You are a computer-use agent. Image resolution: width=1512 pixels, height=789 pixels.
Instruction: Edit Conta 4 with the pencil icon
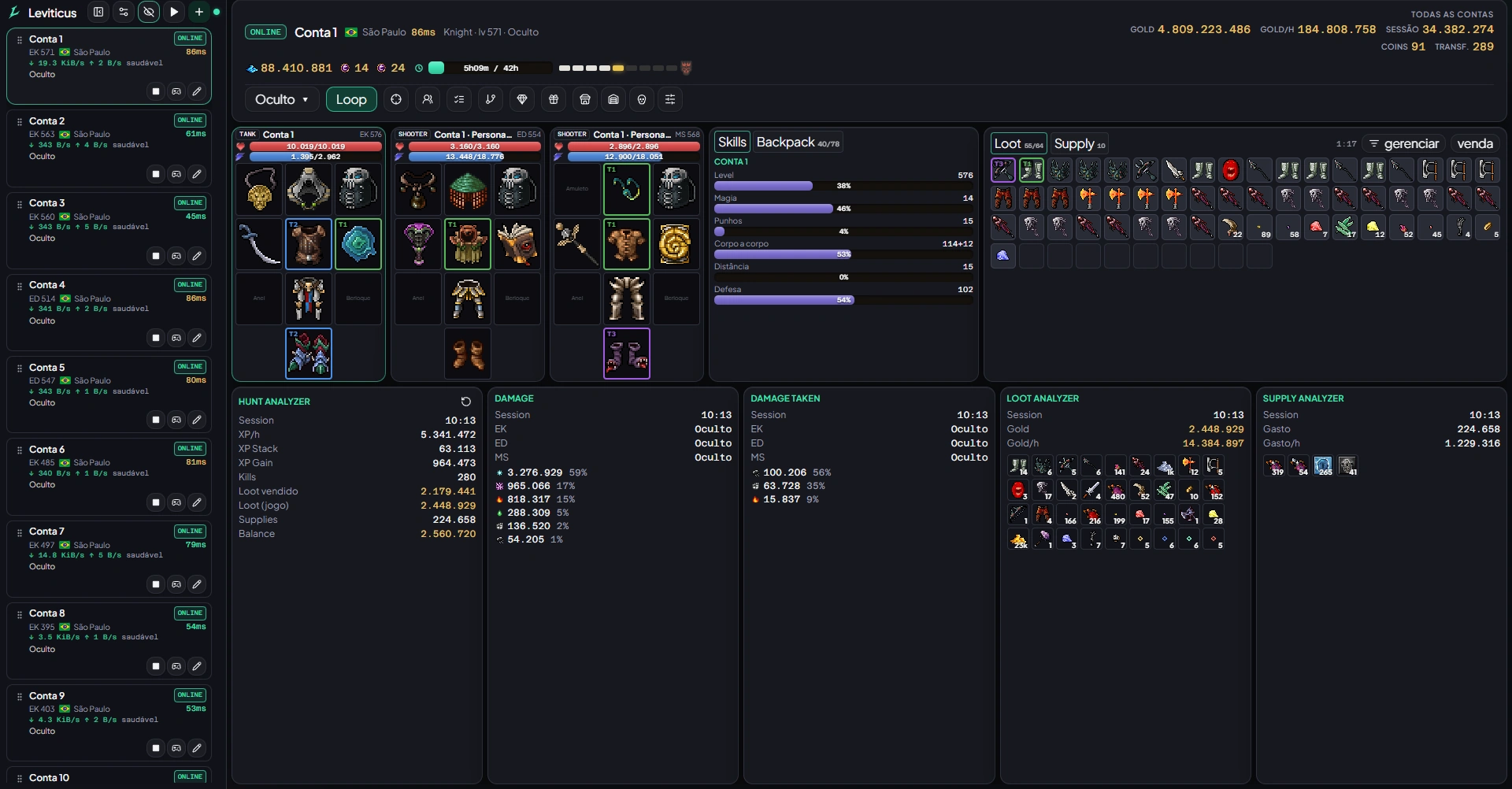pos(197,338)
